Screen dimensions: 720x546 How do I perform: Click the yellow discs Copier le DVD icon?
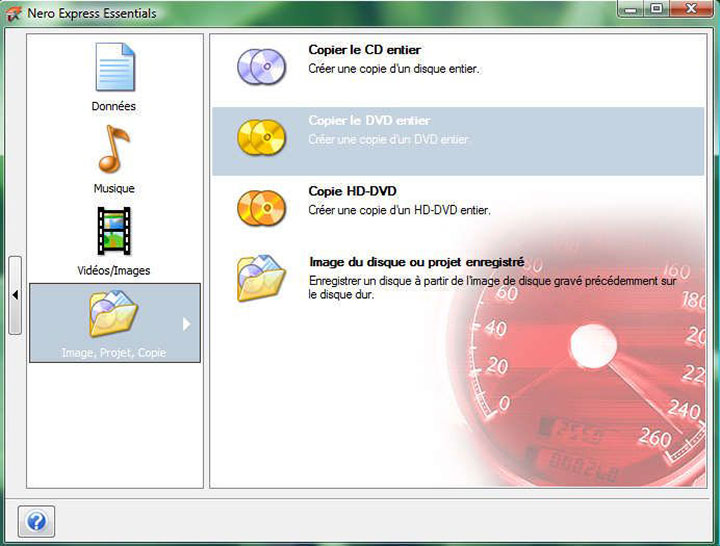[261, 137]
